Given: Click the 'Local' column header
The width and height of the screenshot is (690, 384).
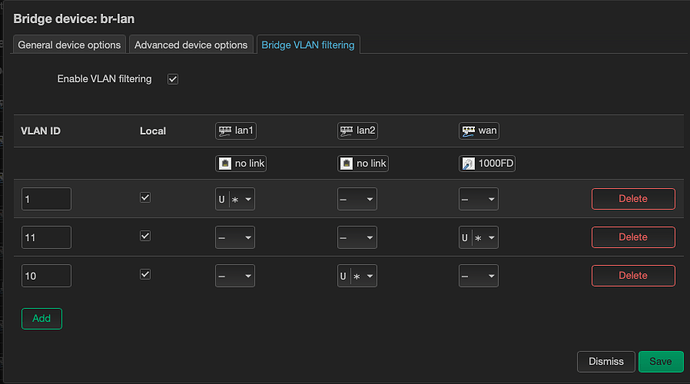Looking at the screenshot, I should click(153, 131).
